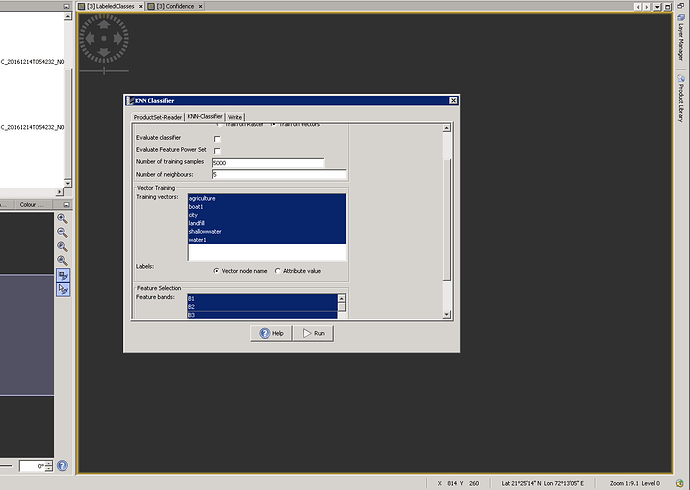
Task: Click the zoom slider below the compass
Action: click(x=104, y=70)
